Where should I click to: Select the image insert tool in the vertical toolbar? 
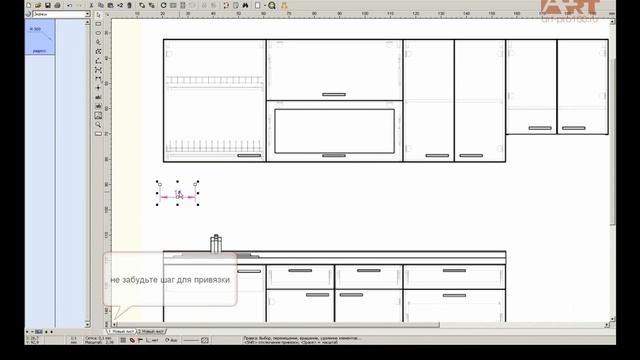pos(98,116)
